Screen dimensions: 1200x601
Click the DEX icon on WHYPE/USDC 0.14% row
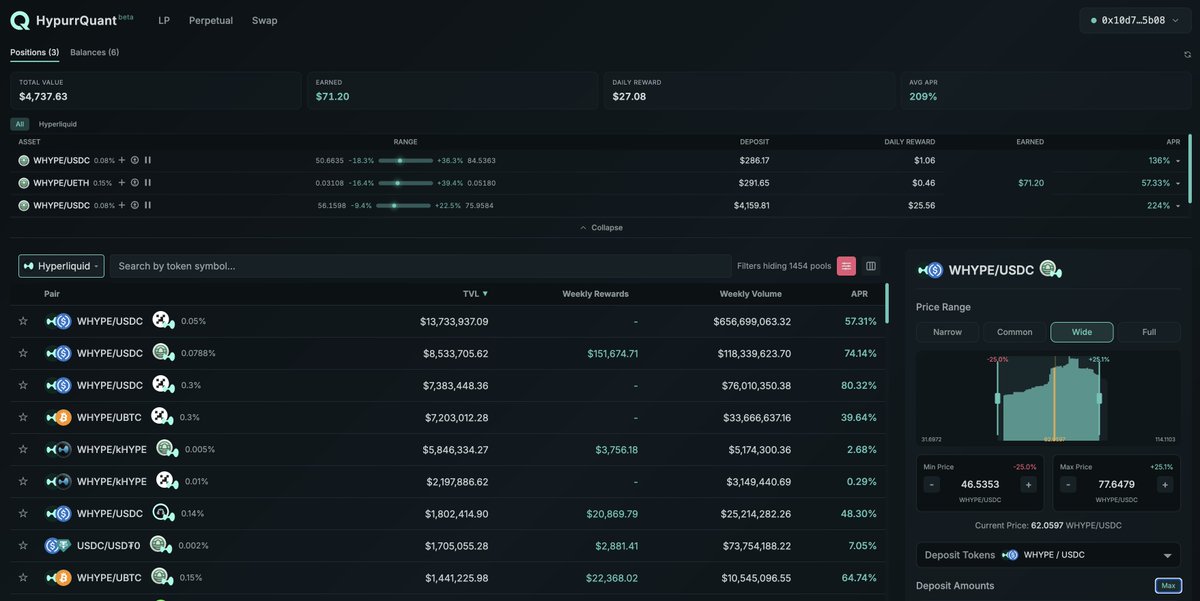162,513
